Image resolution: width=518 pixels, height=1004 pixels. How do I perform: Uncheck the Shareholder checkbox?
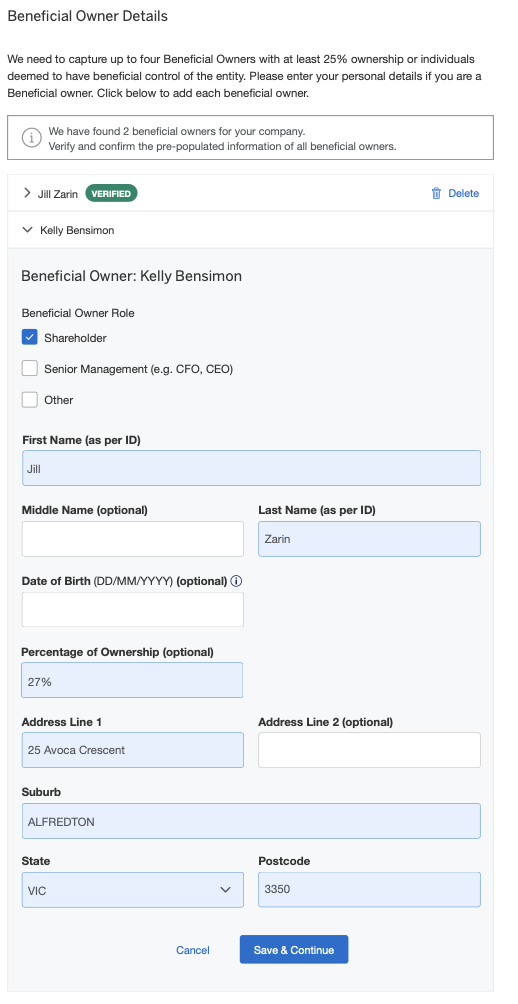[x=29, y=337]
